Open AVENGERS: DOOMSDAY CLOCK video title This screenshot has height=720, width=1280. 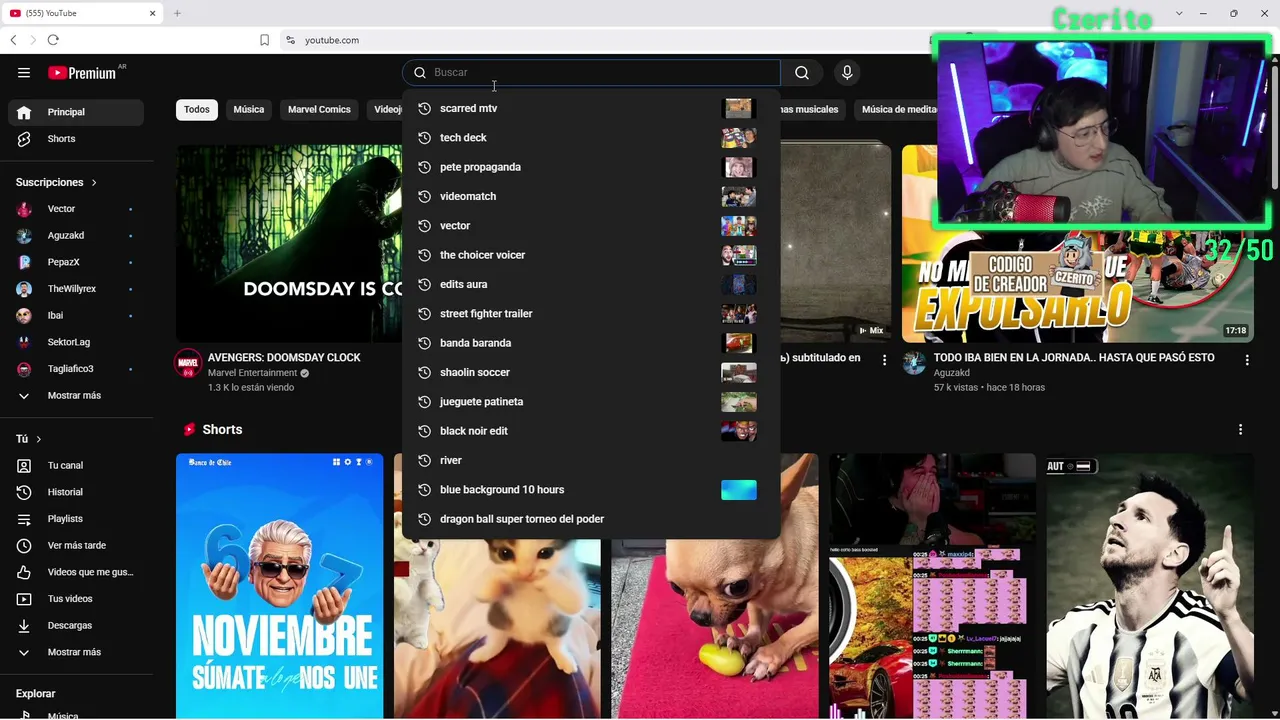[284, 358]
